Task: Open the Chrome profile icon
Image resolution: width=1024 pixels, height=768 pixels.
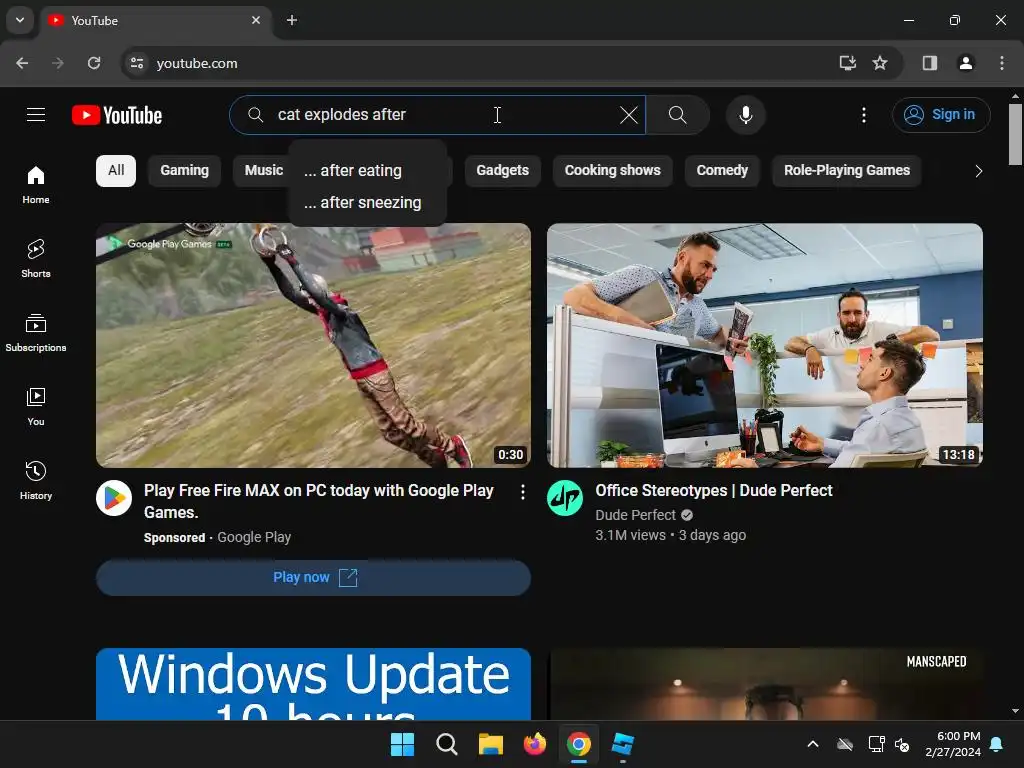Action: 965,63
